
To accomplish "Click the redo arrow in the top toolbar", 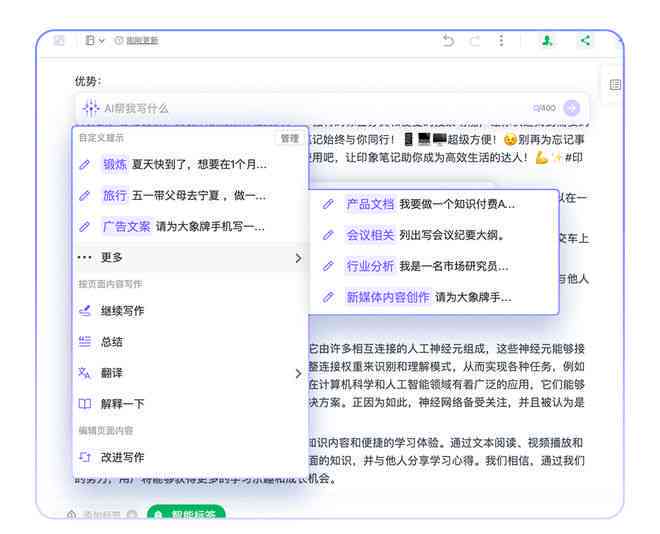I will (475, 41).
